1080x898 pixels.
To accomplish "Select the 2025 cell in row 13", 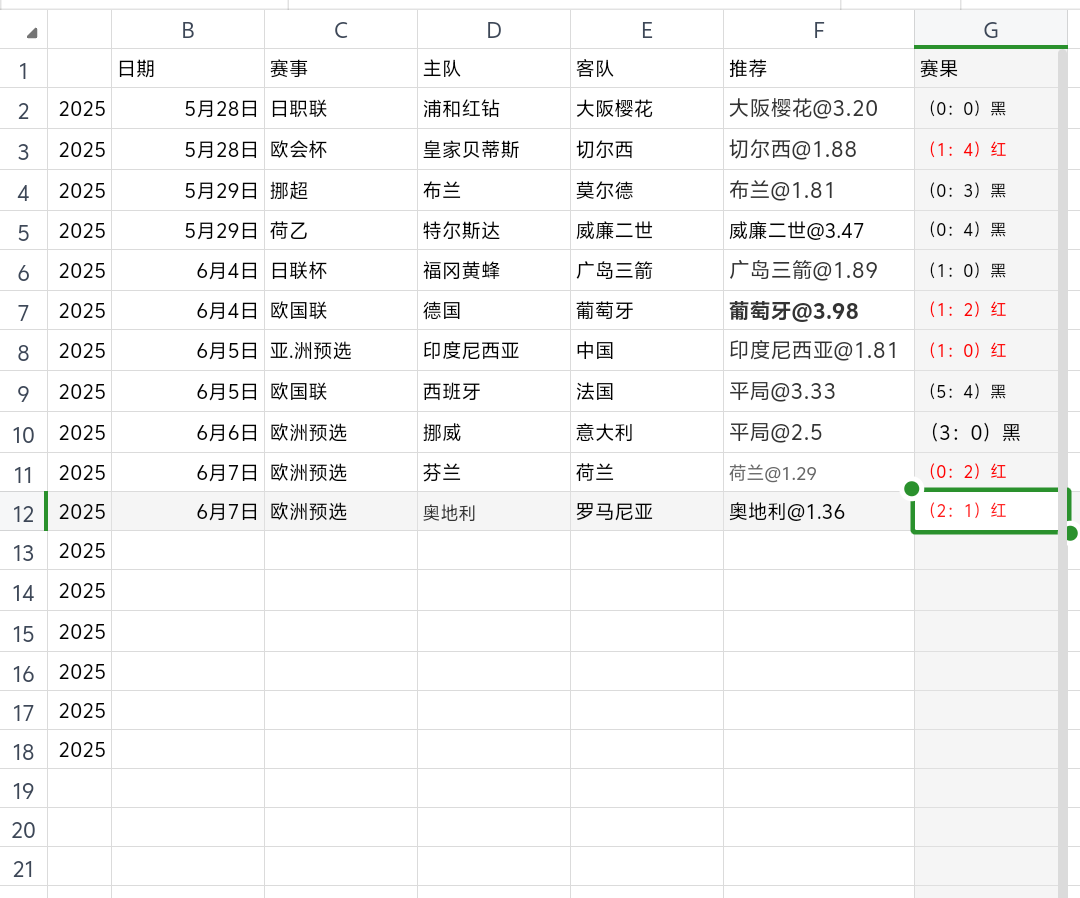I will [x=81, y=551].
